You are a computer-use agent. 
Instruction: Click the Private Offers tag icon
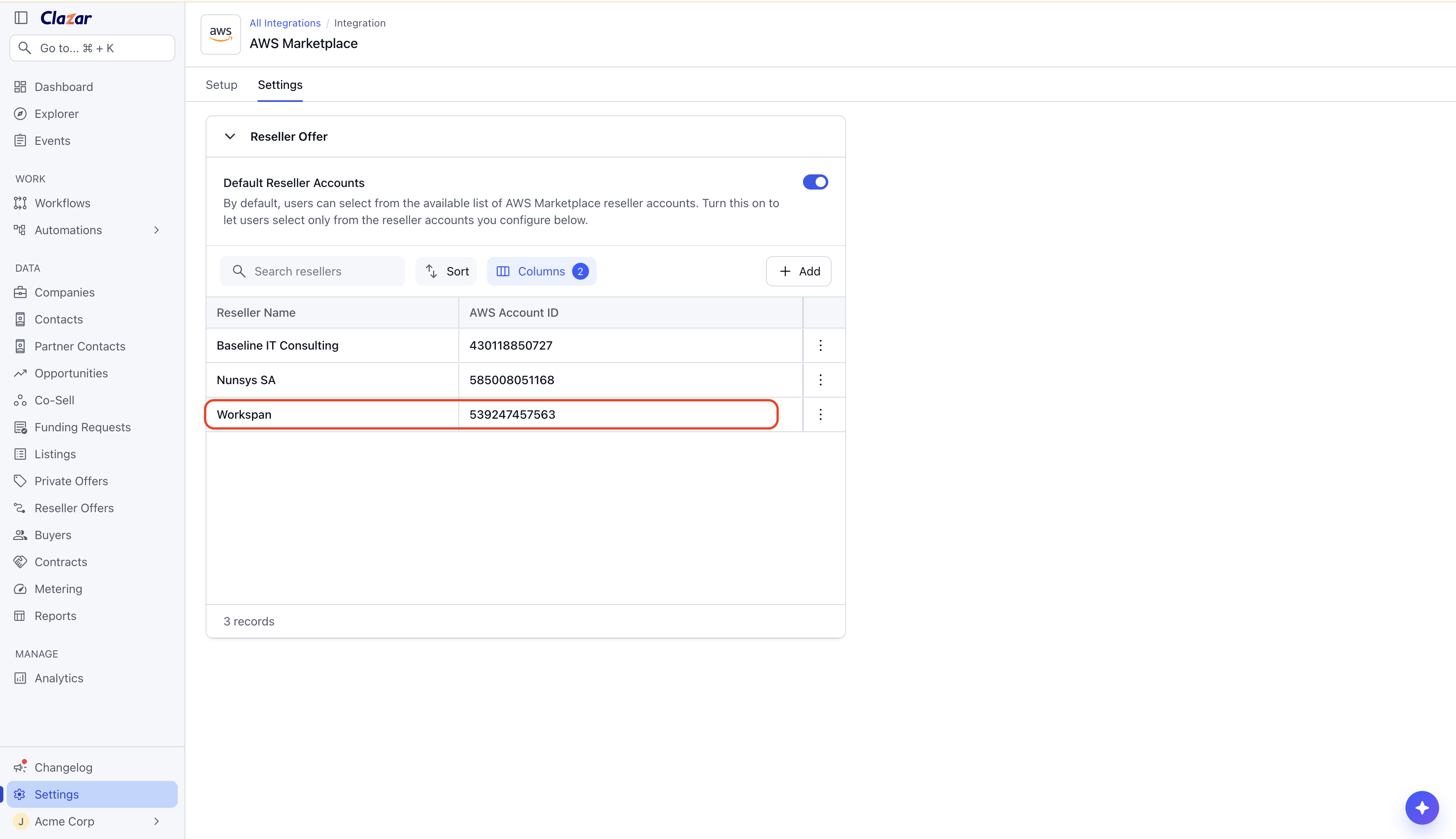(20, 481)
